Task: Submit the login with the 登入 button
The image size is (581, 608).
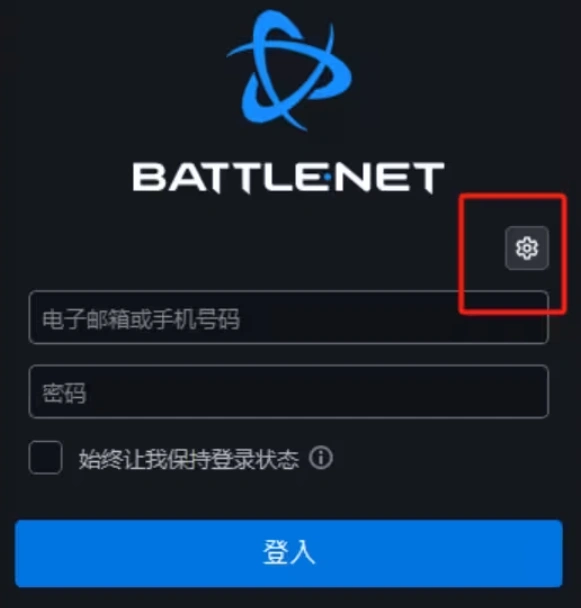Action: [x=289, y=553]
